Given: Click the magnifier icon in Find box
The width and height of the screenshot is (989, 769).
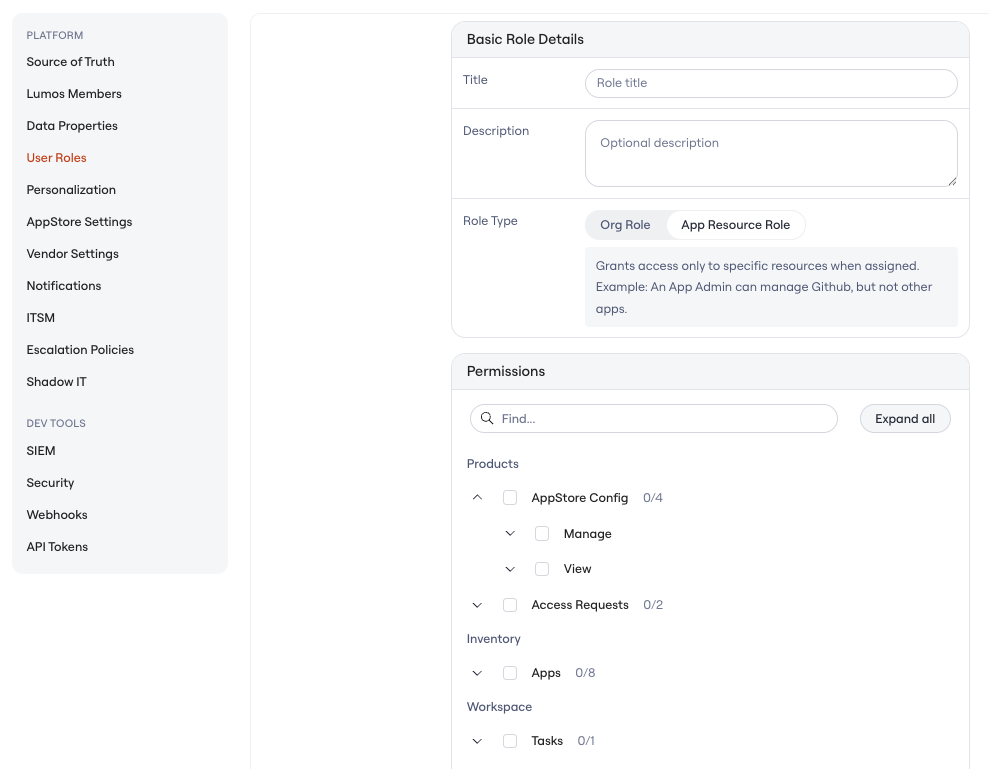Looking at the screenshot, I should tap(487, 418).
